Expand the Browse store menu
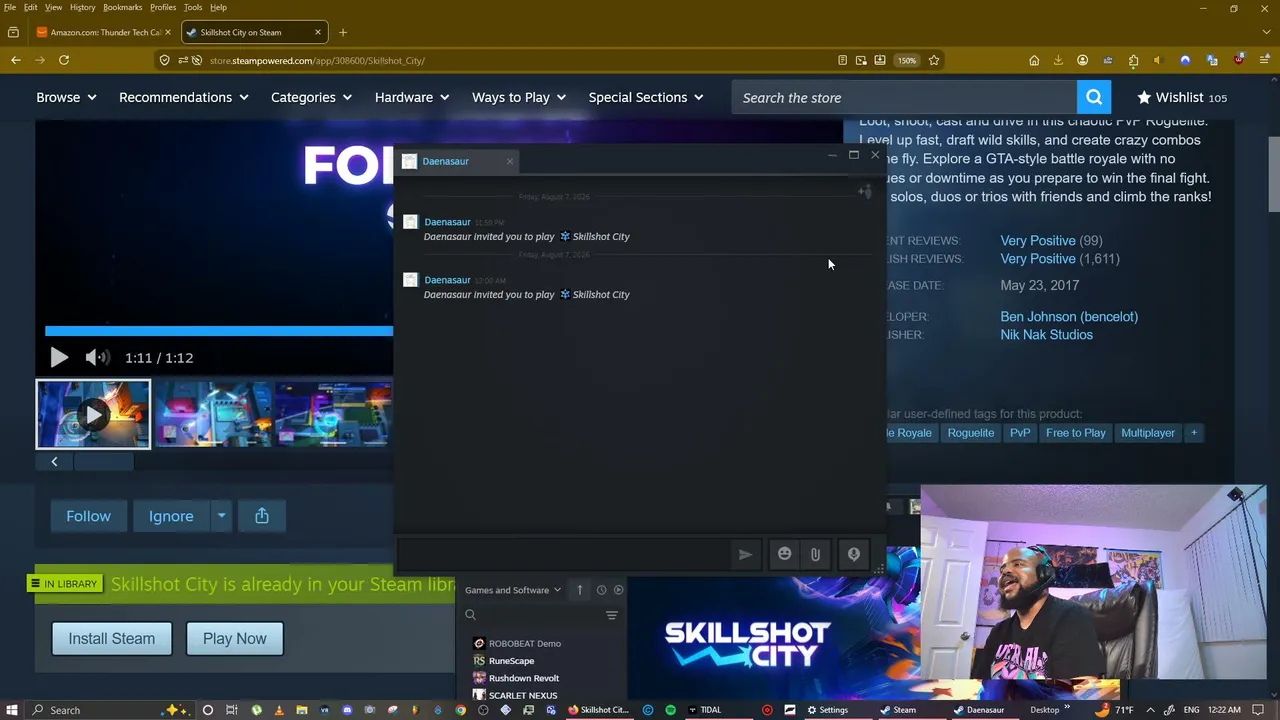 (x=66, y=97)
